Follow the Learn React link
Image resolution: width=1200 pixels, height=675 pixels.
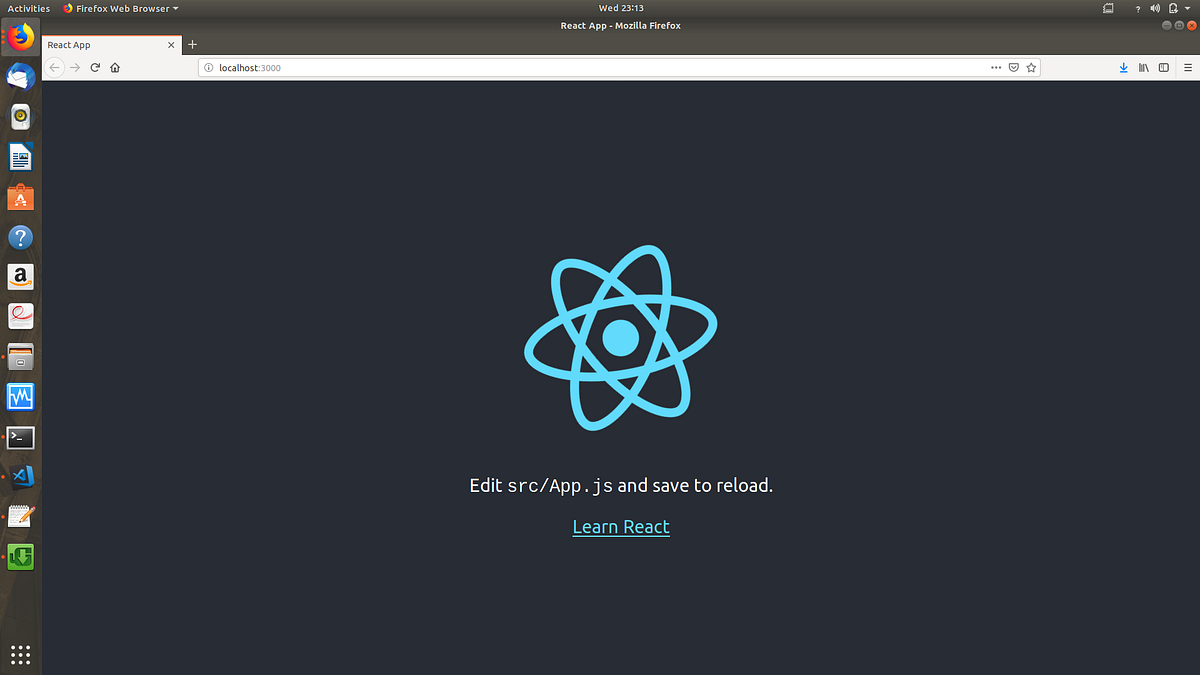tap(621, 527)
